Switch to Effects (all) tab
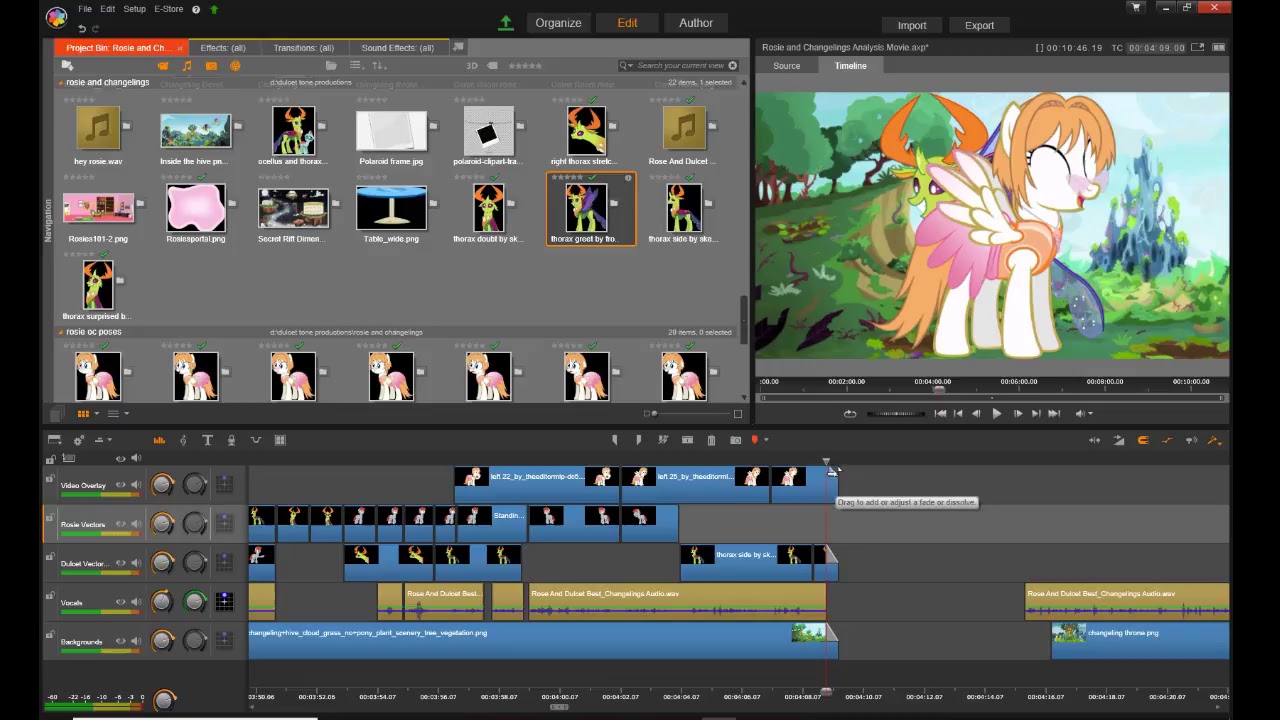 [x=223, y=48]
